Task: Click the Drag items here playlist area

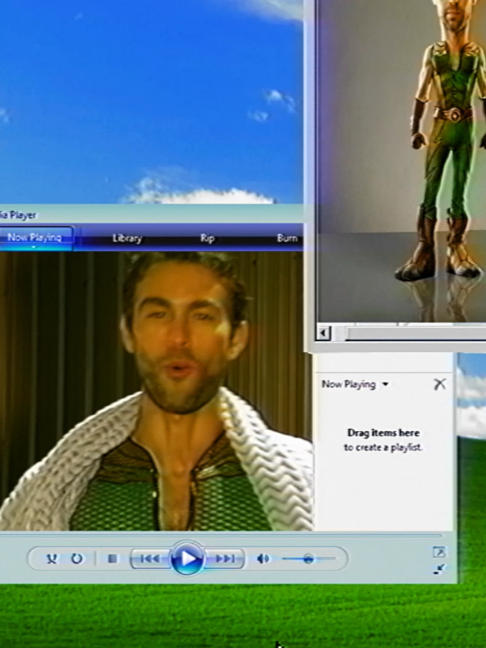Action: tap(383, 440)
